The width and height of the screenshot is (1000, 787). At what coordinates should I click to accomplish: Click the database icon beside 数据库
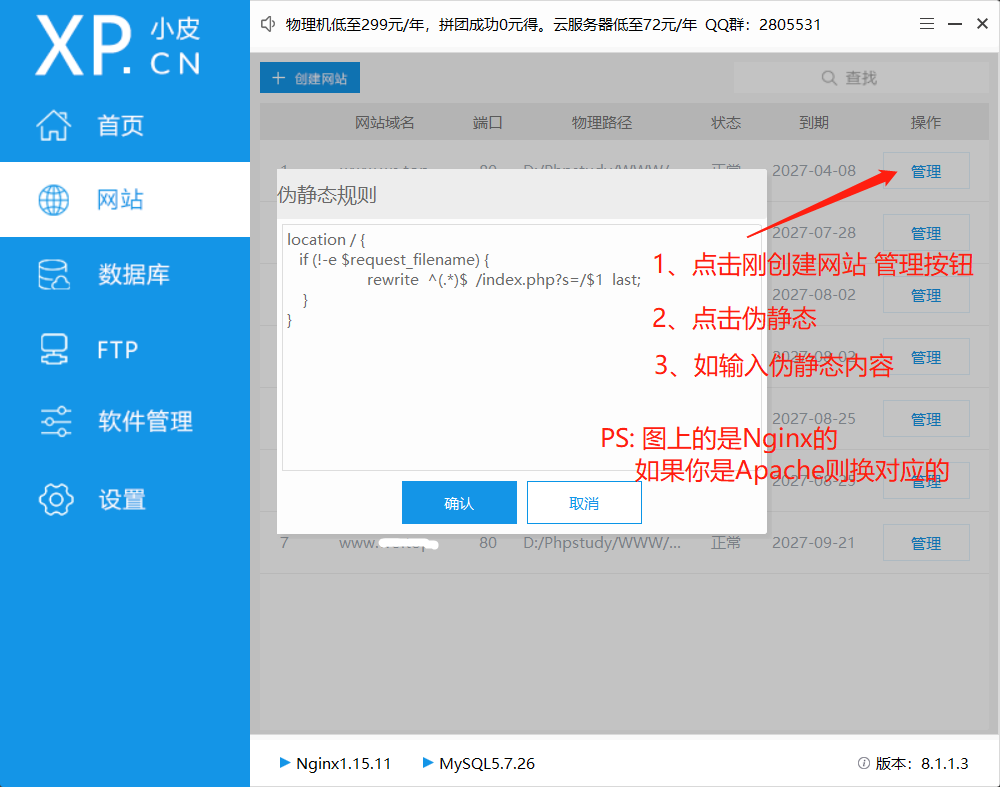point(54,274)
